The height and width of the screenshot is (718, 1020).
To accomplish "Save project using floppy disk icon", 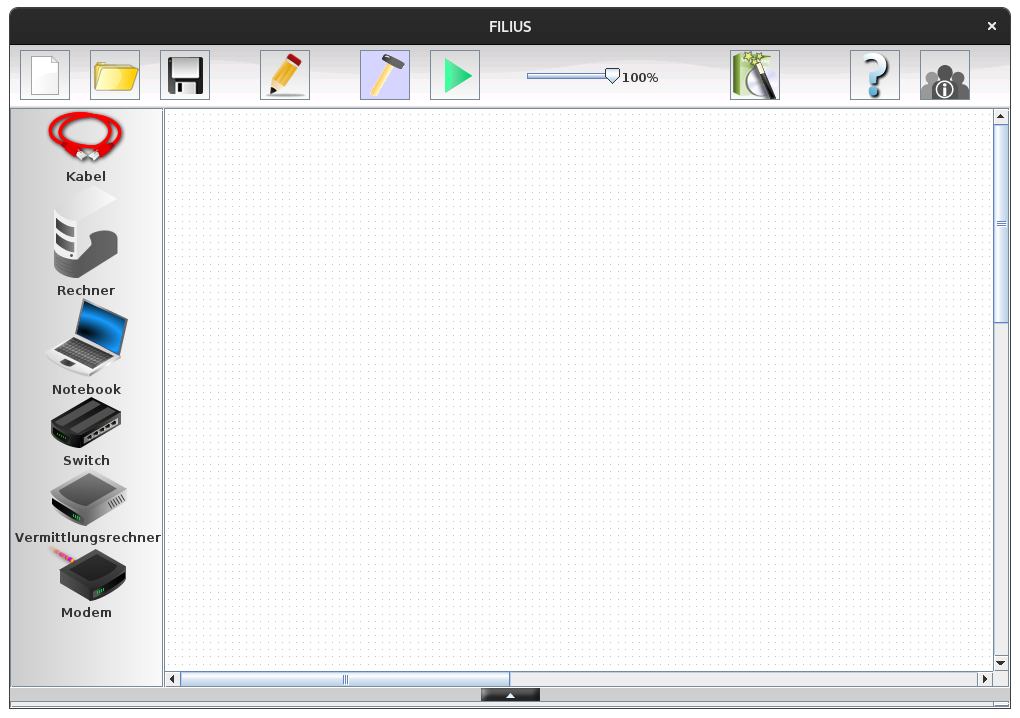I will tap(185, 75).
